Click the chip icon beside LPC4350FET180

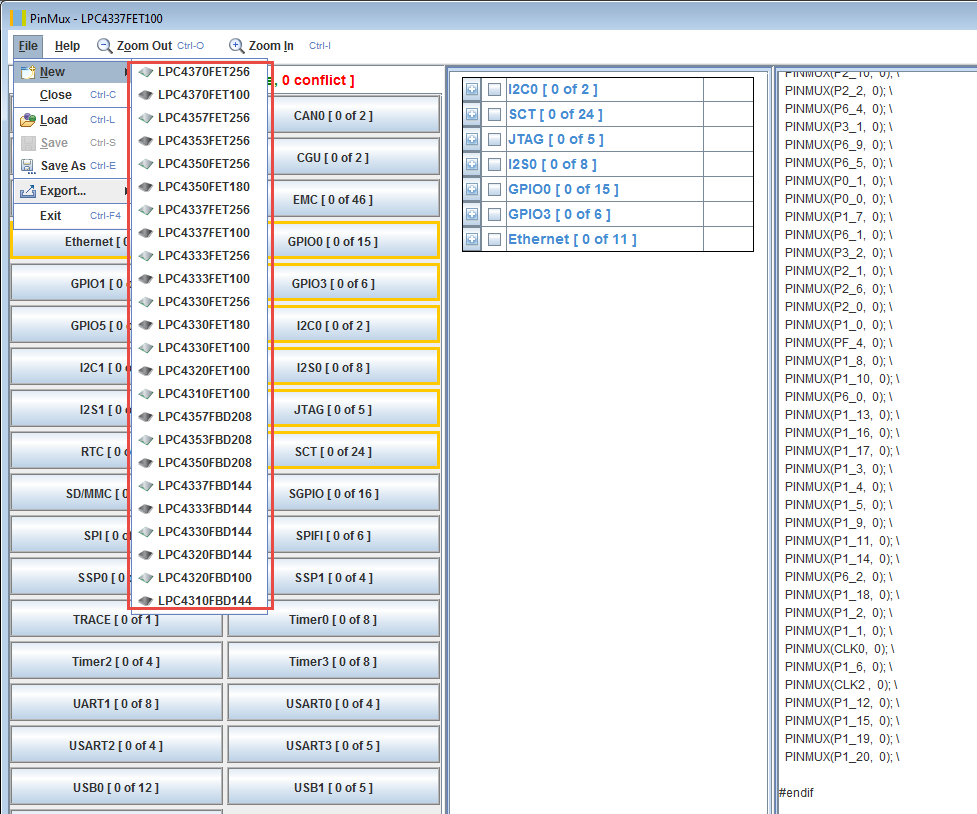click(146, 187)
